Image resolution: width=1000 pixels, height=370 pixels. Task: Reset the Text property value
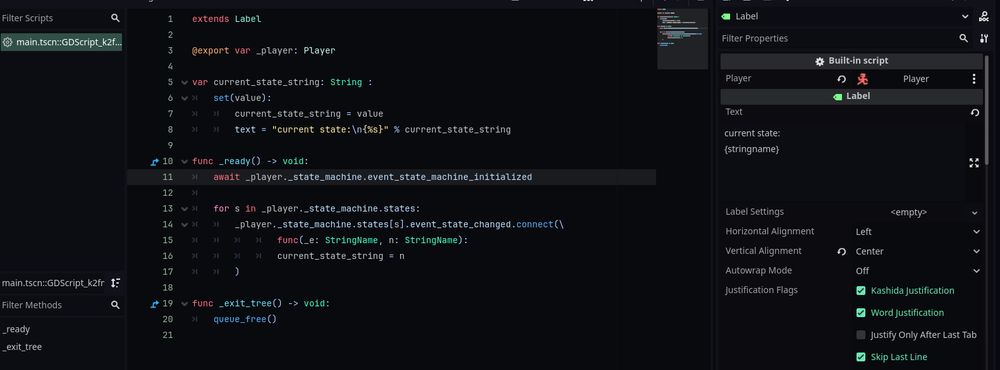974,112
